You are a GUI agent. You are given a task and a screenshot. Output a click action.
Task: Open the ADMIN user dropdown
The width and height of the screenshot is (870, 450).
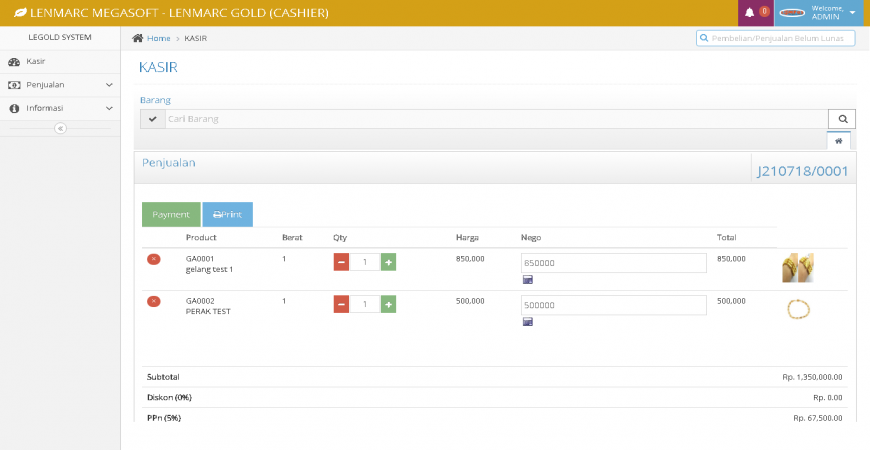coord(821,13)
